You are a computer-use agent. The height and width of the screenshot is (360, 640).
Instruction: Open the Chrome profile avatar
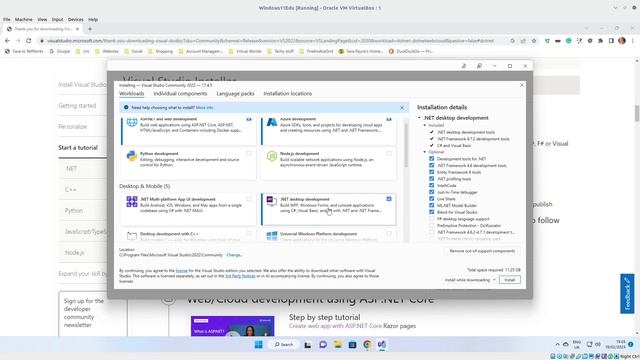tap(622, 41)
